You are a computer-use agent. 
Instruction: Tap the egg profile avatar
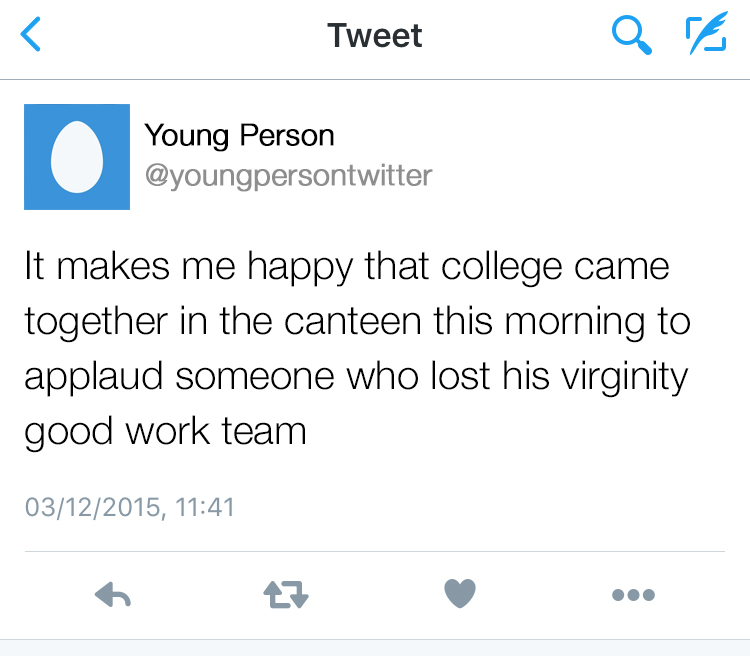77,157
